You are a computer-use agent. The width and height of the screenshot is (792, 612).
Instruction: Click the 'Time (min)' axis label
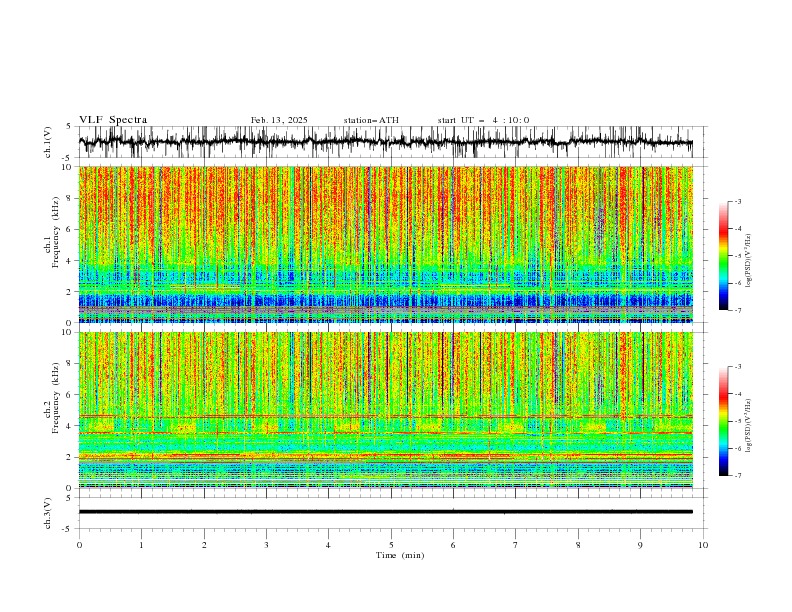(x=400, y=555)
